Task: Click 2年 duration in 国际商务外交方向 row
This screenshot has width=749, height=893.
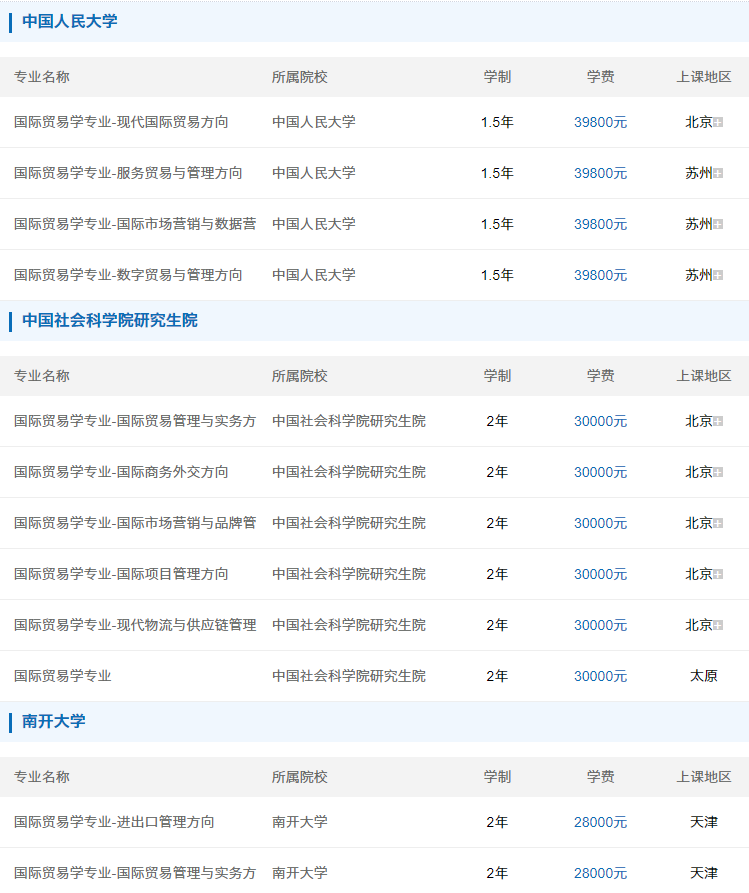Action: click(x=497, y=472)
